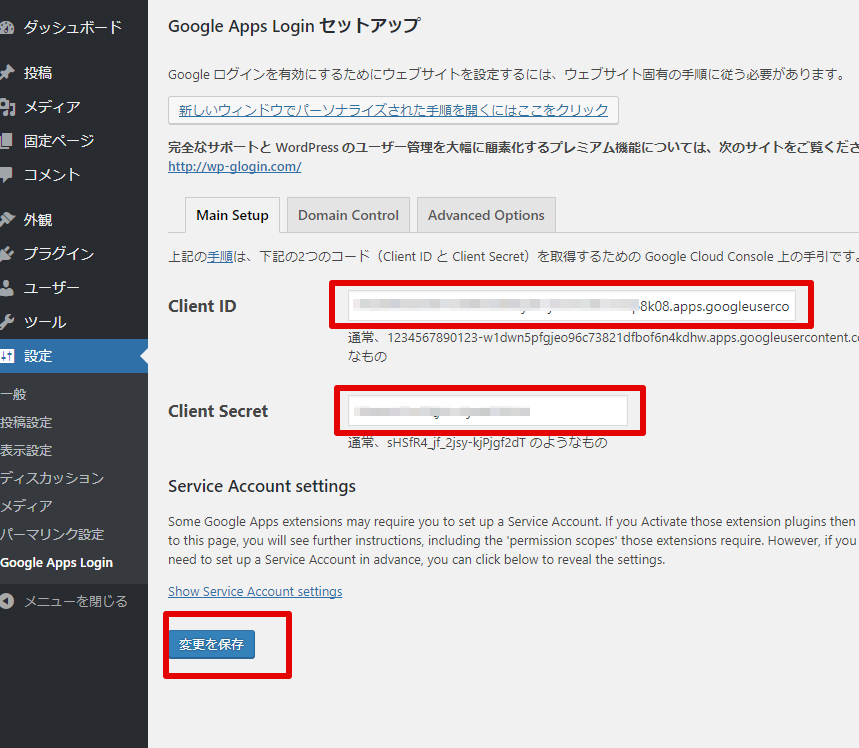Click the sample Client ID text starting 1234567890123
859x748 pixels.
point(623,338)
